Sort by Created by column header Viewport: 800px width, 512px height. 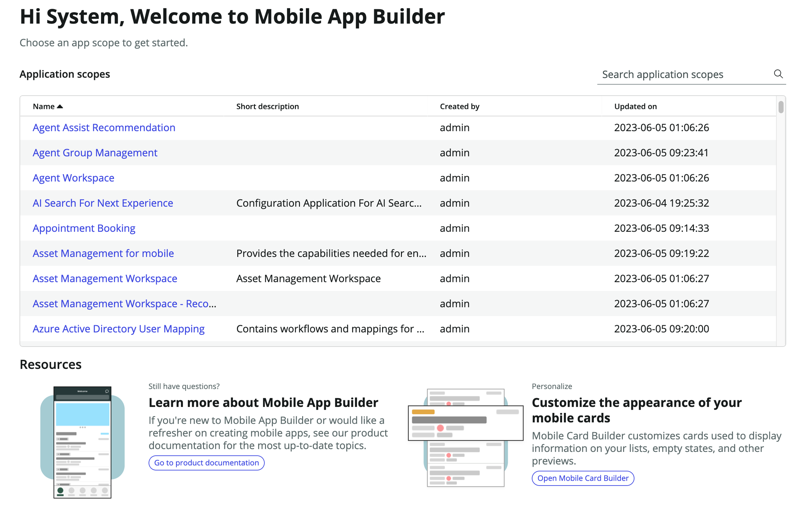click(x=460, y=107)
